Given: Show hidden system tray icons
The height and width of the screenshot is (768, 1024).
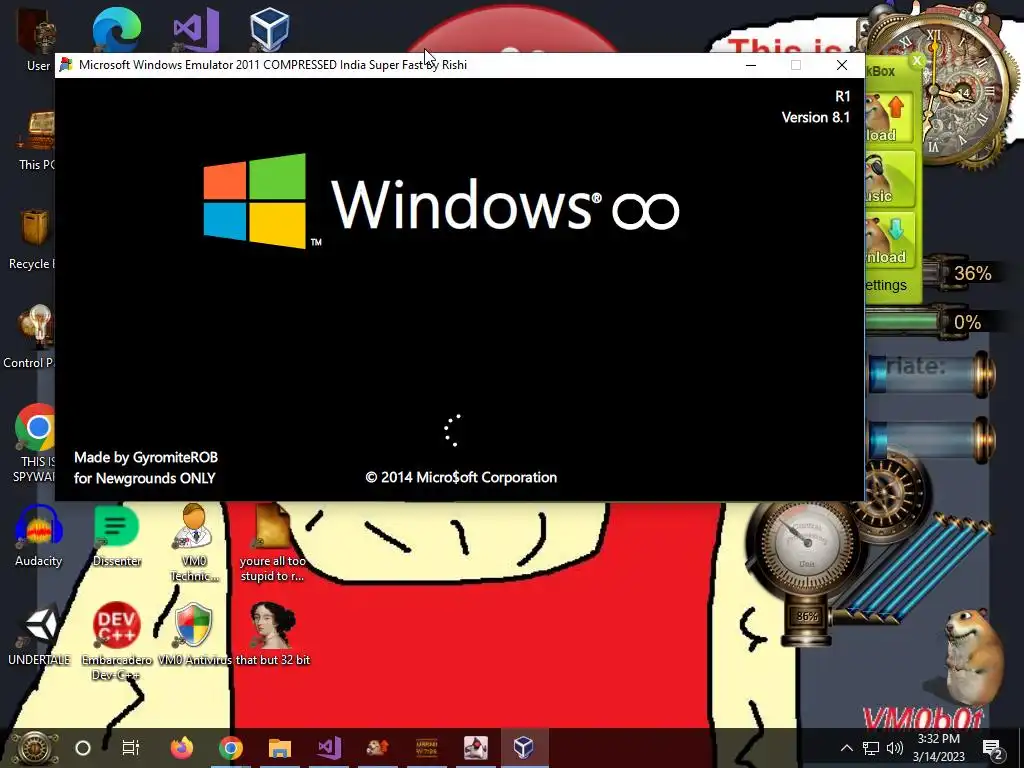Looking at the screenshot, I should pyautogui.click(x=846, y=748).
